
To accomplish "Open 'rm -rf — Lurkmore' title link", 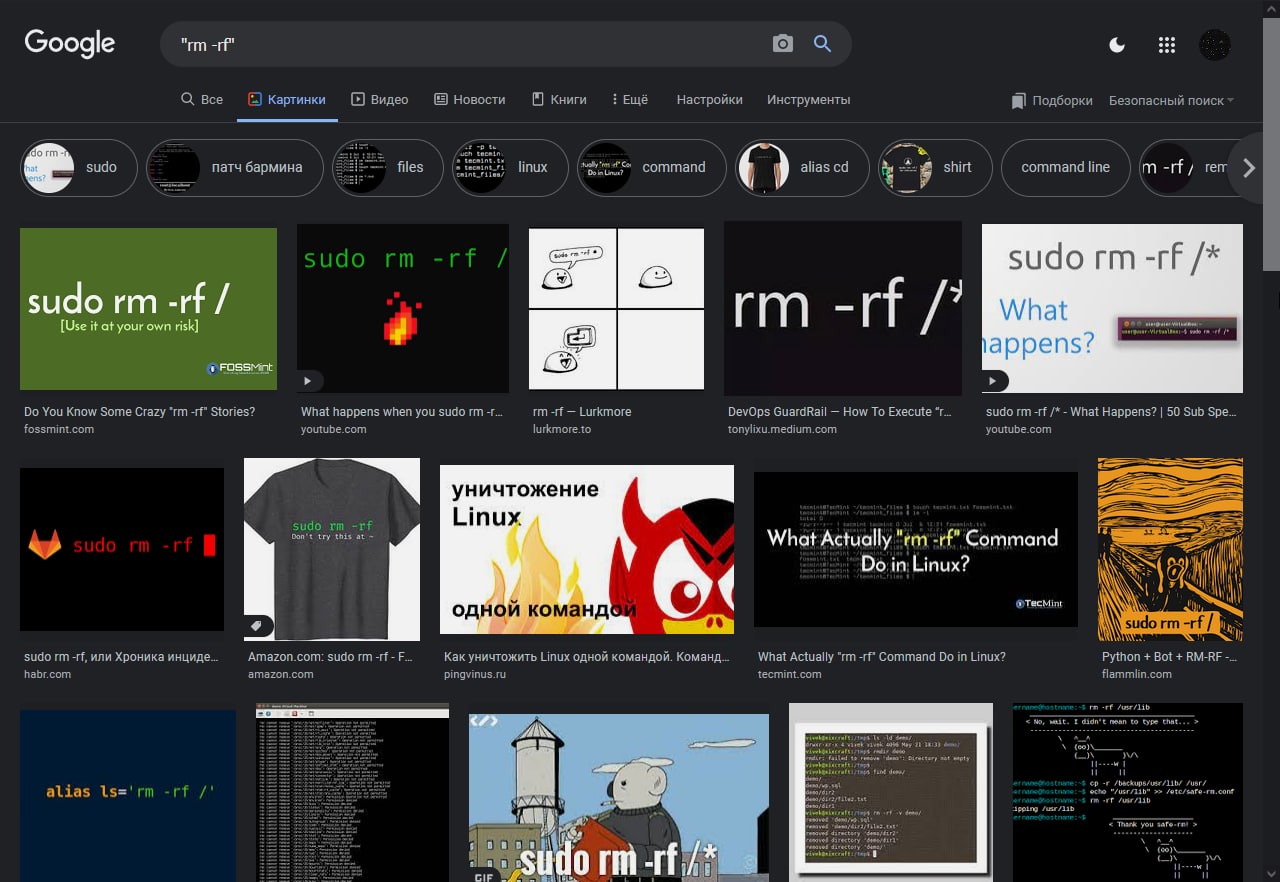I will 582,411.
